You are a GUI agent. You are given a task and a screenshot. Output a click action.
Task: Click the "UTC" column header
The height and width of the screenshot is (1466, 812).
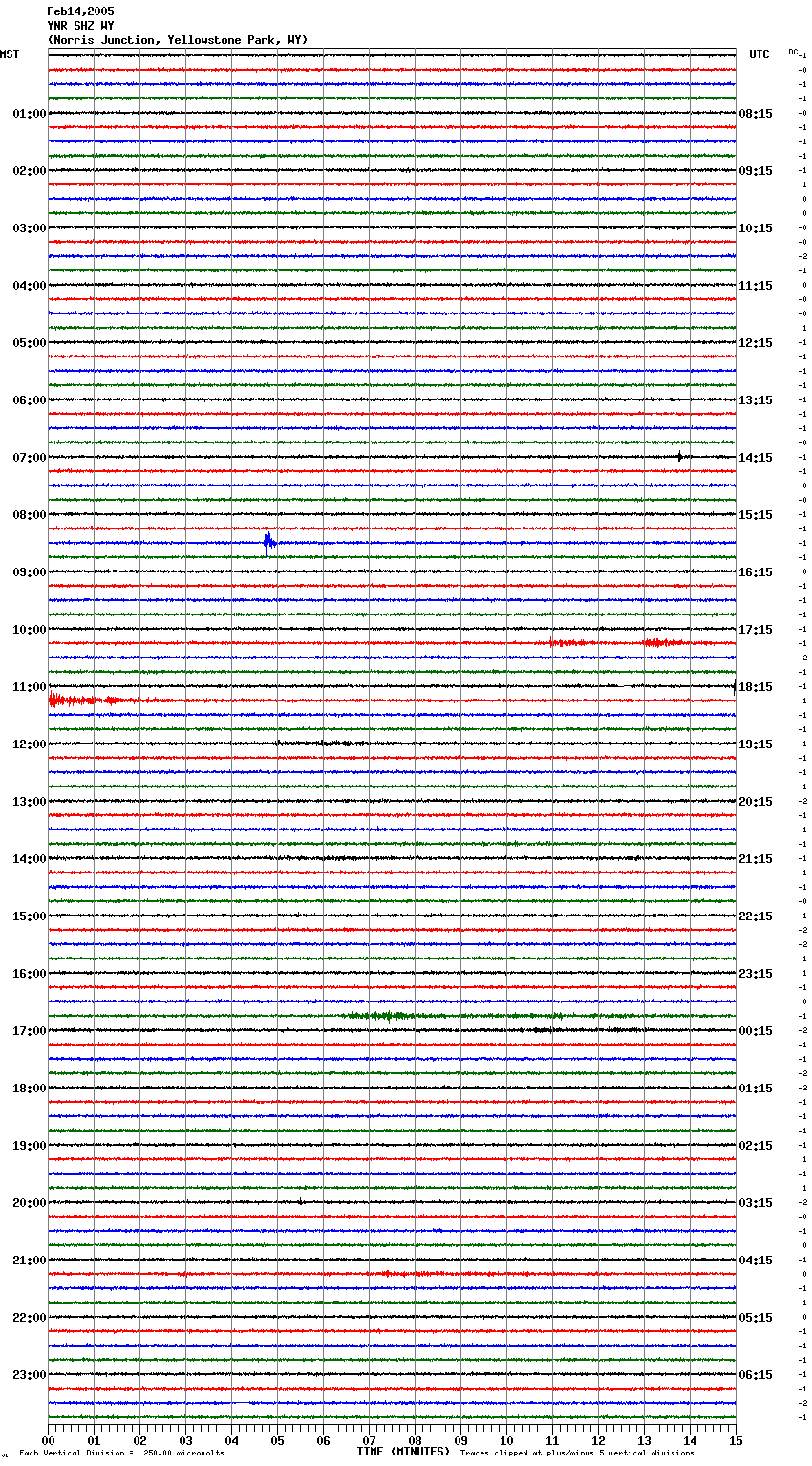[759, 54]
